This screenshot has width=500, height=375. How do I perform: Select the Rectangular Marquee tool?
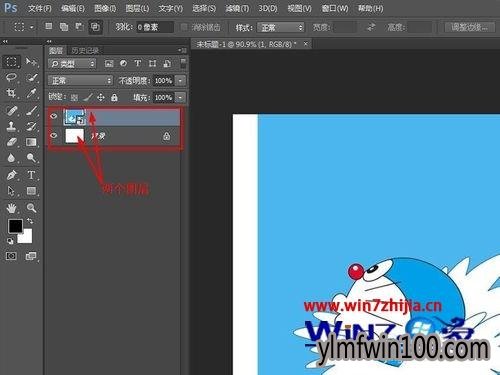pos(11,62)
